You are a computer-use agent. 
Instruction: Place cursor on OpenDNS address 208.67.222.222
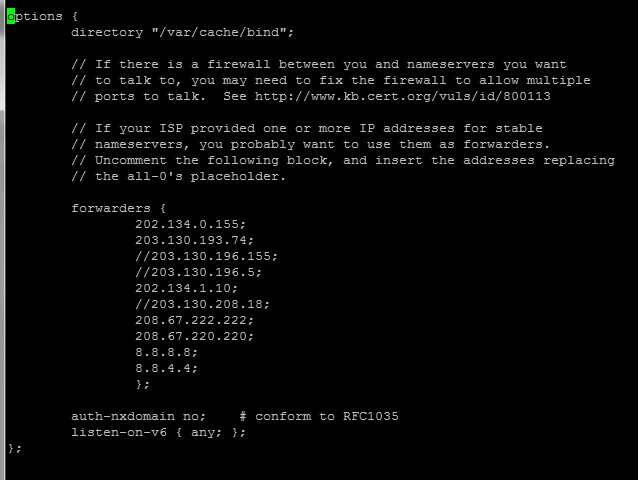(195, 320)
